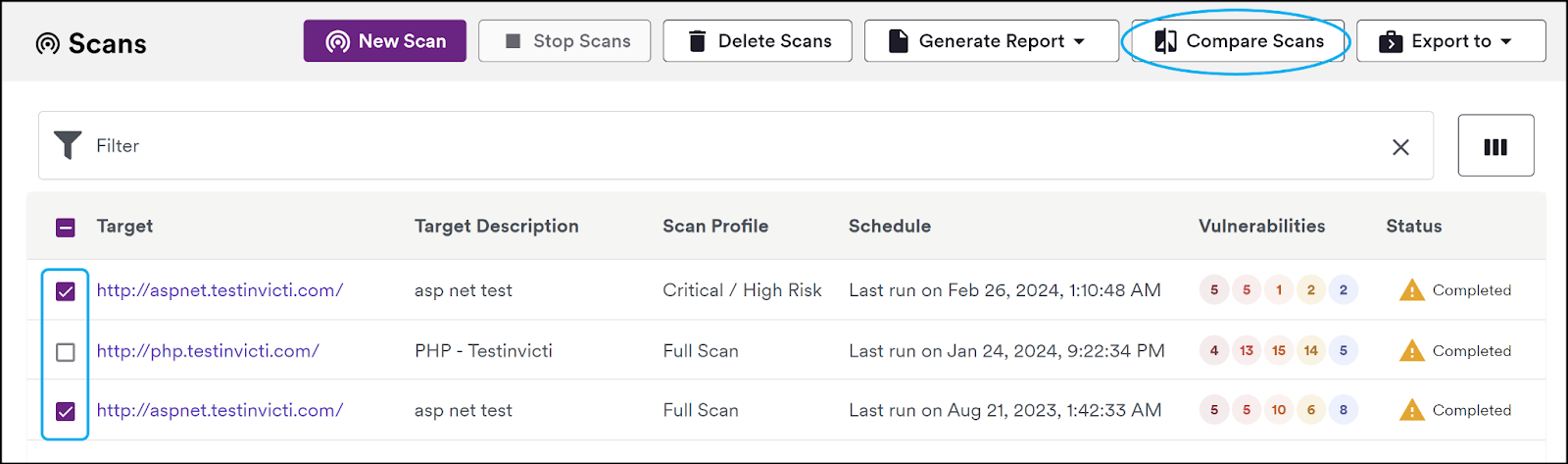The image size is (1568, 464).
Task: Click the columns layout icon button
Action: pyautogui.click(x=1495, y=146)
